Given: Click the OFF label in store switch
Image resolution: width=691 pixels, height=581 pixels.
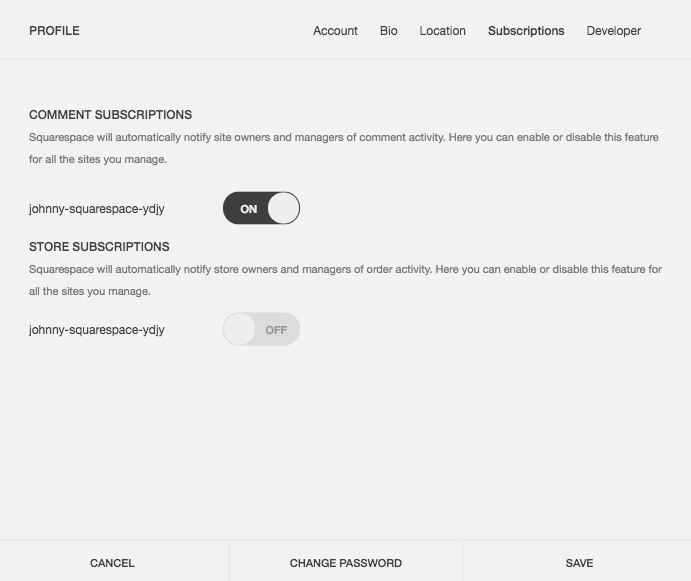Looking at the screenshot, I should coord(276,330).
